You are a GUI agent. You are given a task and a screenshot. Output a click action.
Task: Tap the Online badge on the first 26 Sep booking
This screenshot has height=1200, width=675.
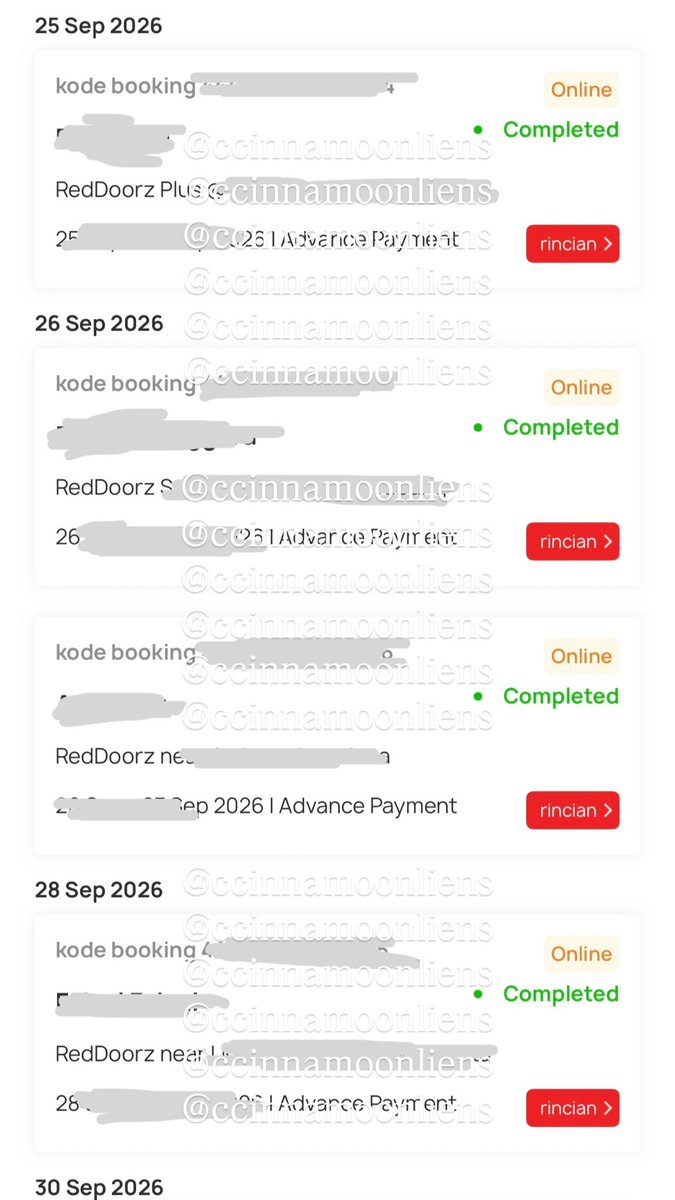click(x=581, y=388)
